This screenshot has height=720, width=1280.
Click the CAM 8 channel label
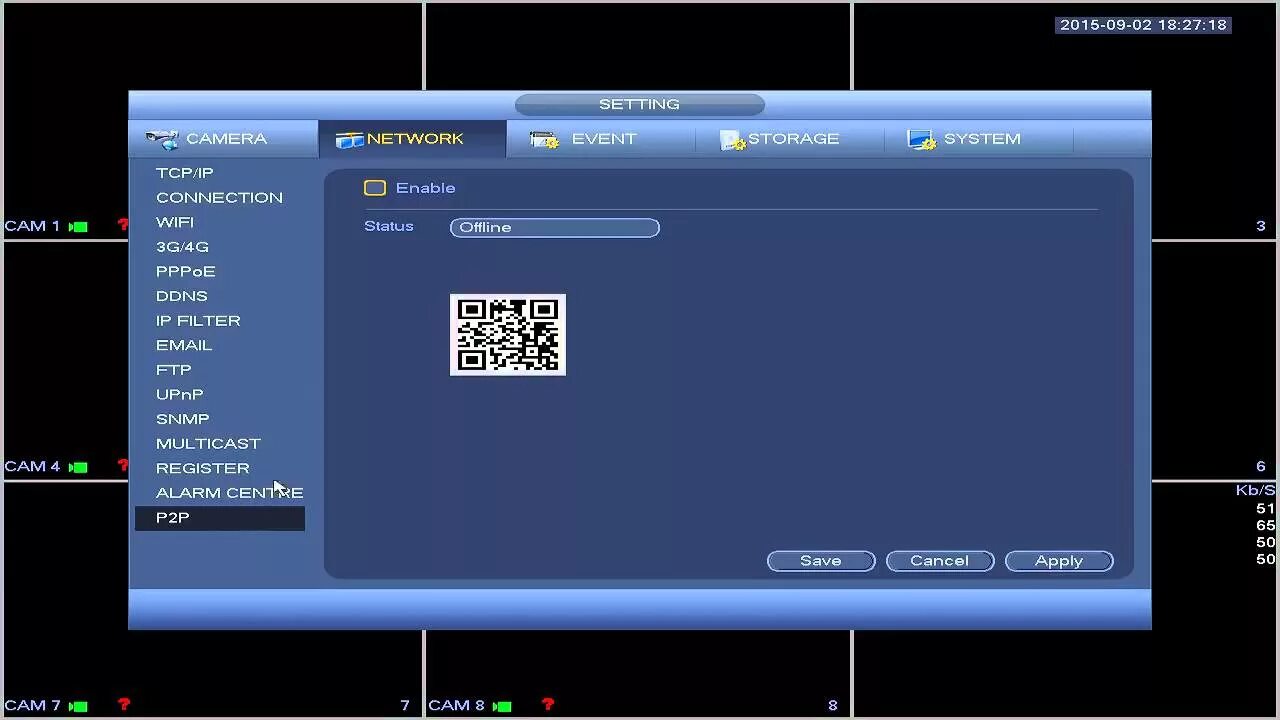(456, 705)
